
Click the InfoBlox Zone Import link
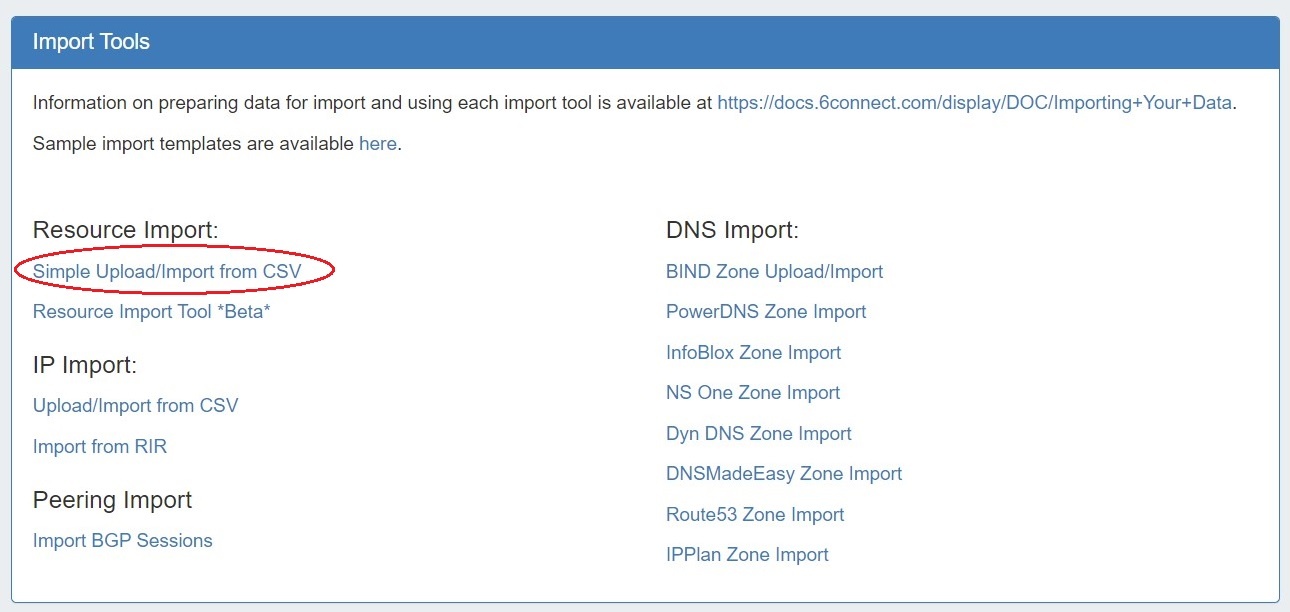753,352
